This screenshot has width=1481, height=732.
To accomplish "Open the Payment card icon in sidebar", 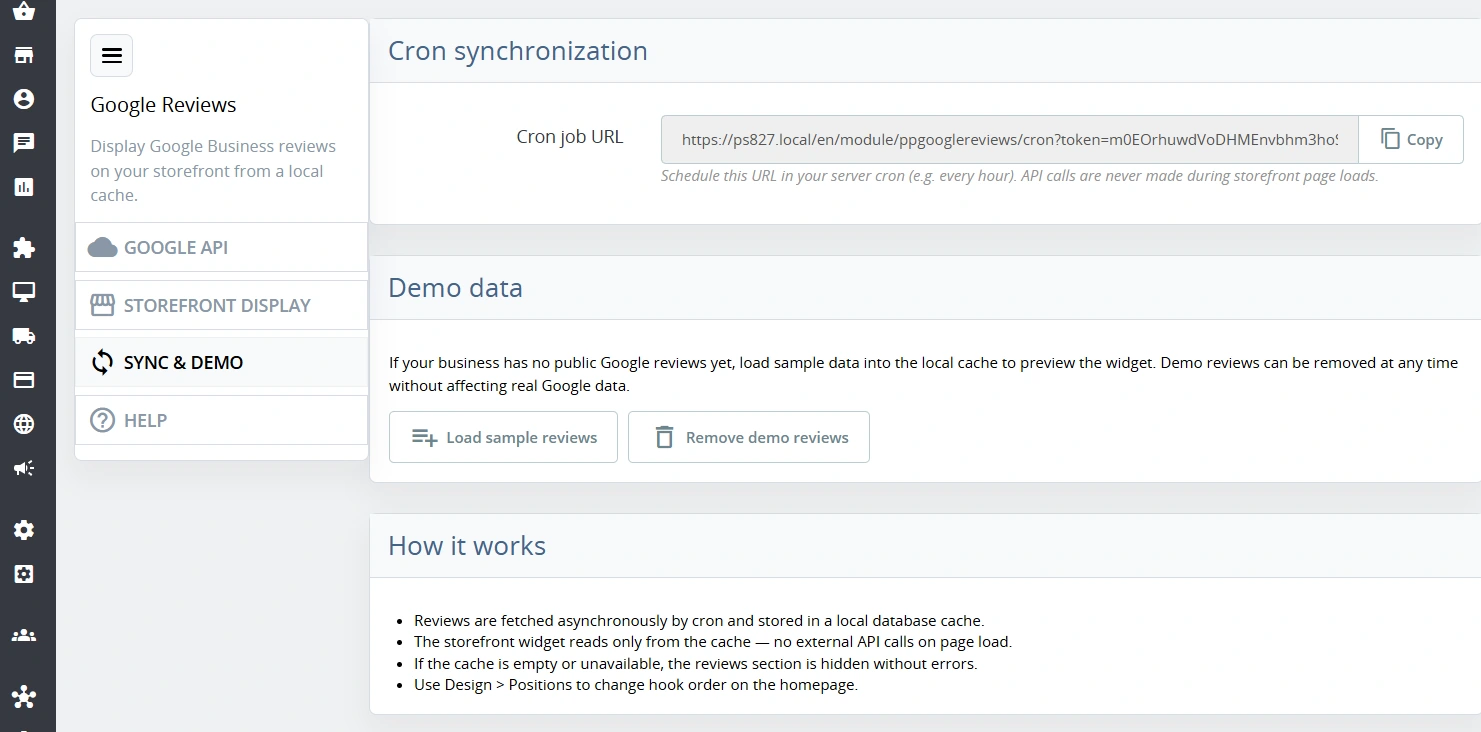I will (x=24, y=380).
